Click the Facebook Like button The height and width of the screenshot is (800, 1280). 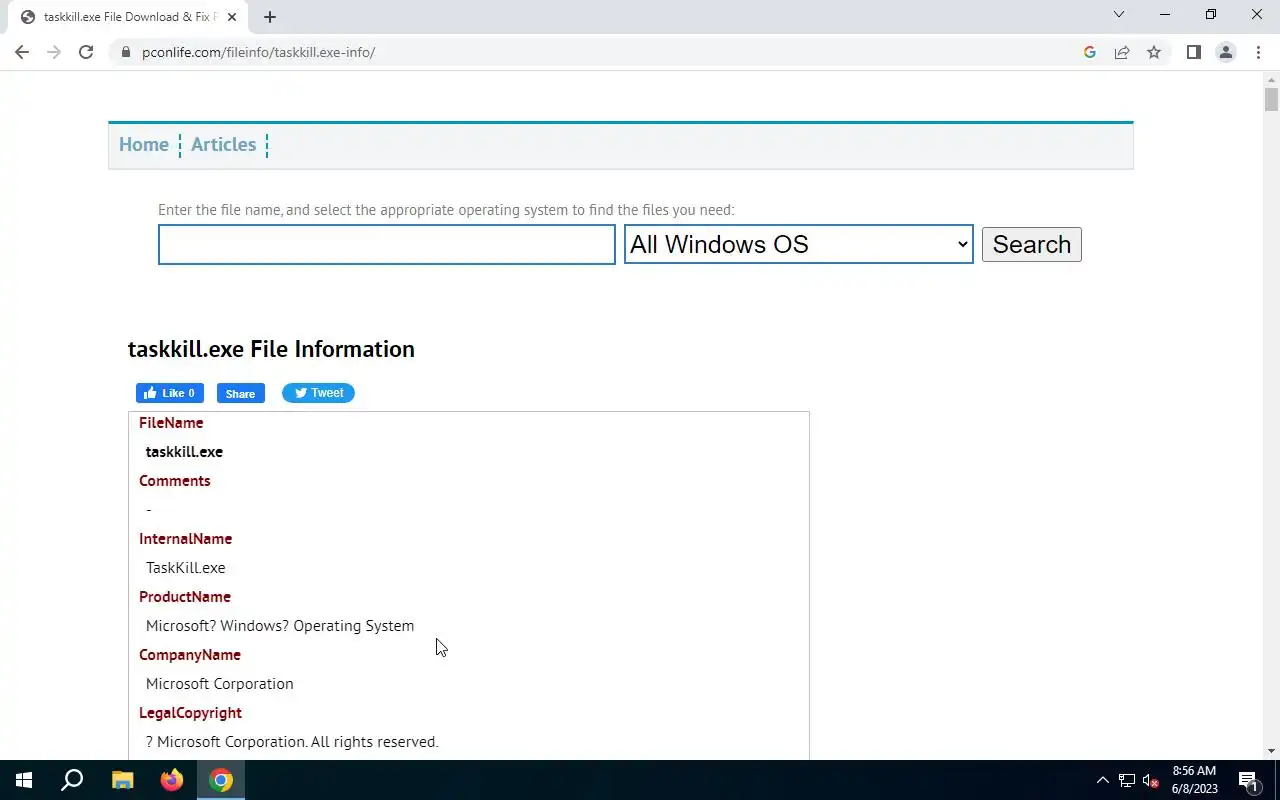click(x=170, y=393)
